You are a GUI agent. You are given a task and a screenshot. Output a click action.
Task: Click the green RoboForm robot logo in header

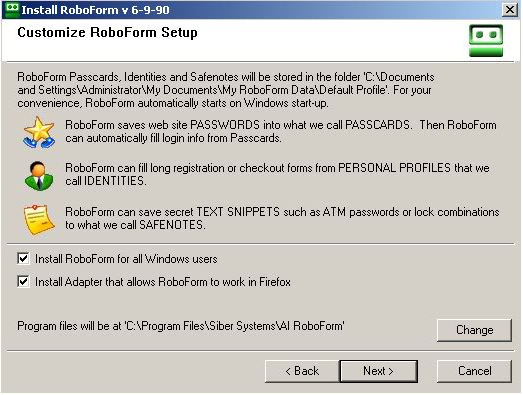pos(486,41)
